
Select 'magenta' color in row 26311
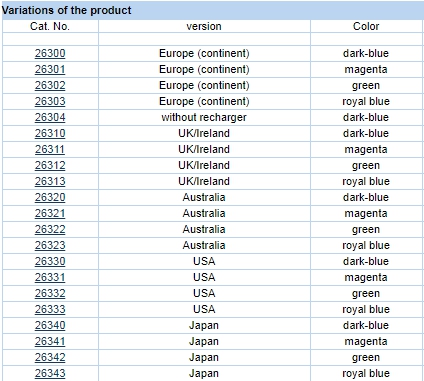[366, 149]
